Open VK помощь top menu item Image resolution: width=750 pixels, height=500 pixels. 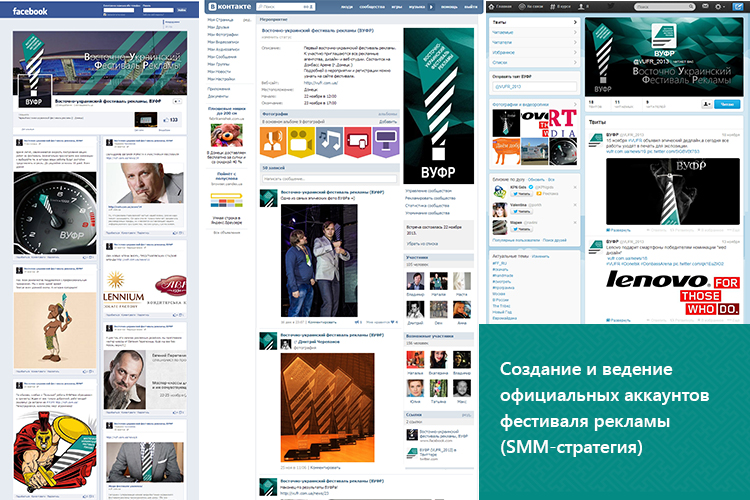click(449, 7)
